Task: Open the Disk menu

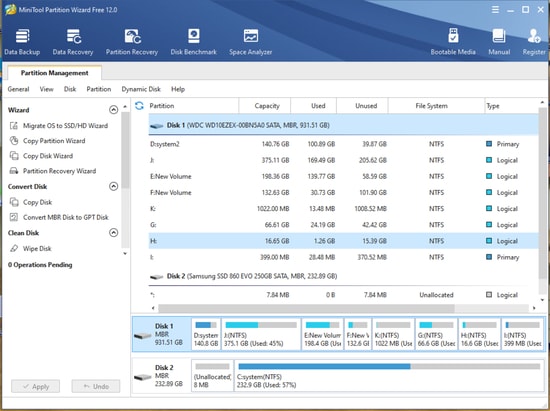Action: (70, 89)
